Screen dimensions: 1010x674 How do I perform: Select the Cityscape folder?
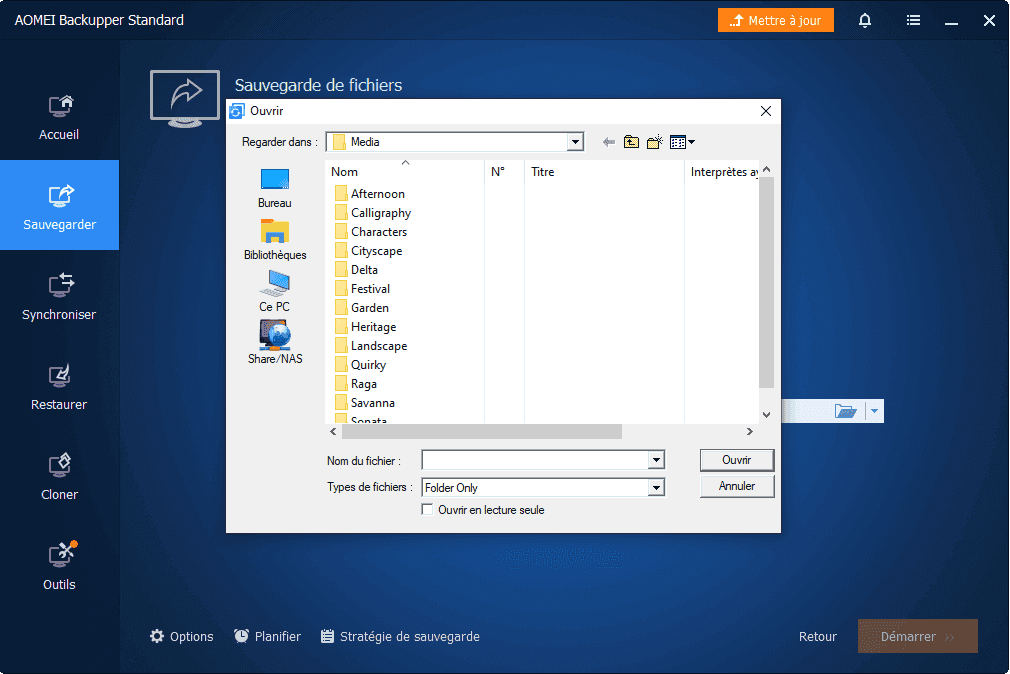368,251
